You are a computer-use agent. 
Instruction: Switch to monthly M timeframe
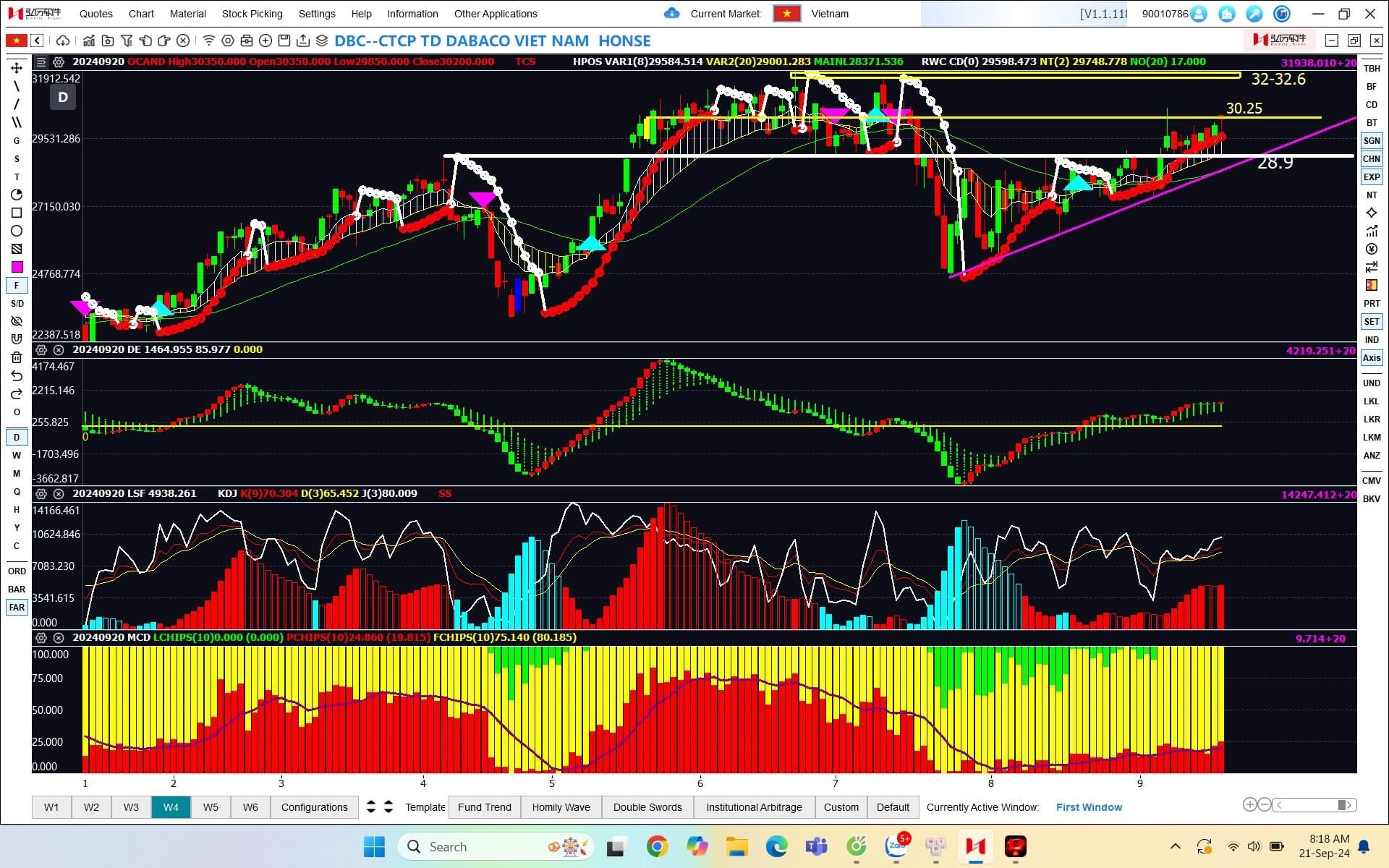click(17, 473)
